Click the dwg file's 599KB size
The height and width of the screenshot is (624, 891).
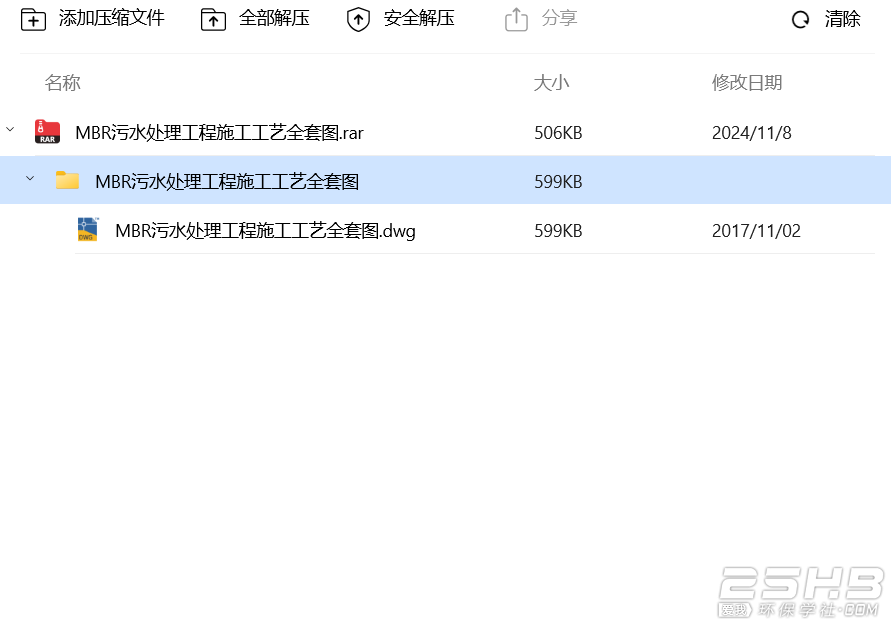(558, 231)
